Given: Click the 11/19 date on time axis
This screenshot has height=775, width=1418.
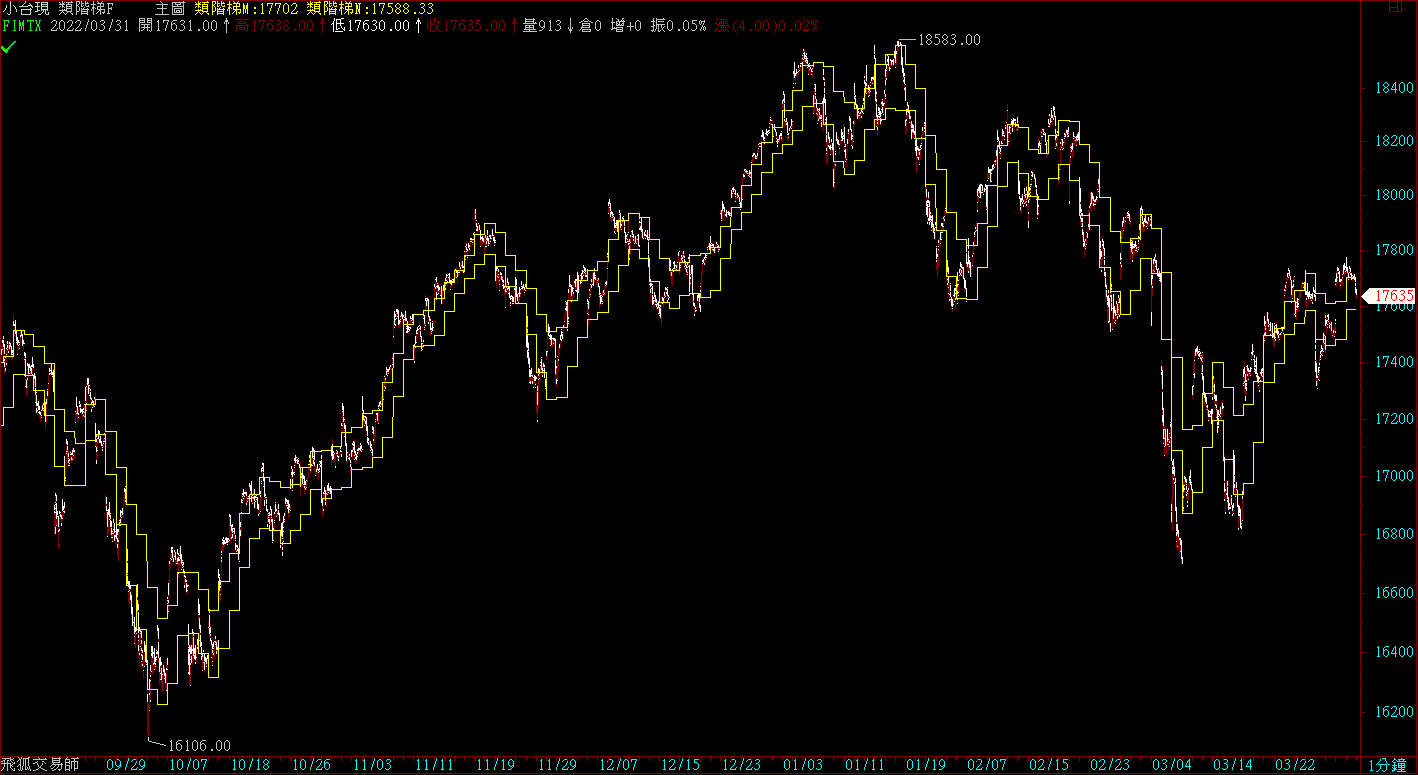Looking at the screenshot, I should (495, 765).
